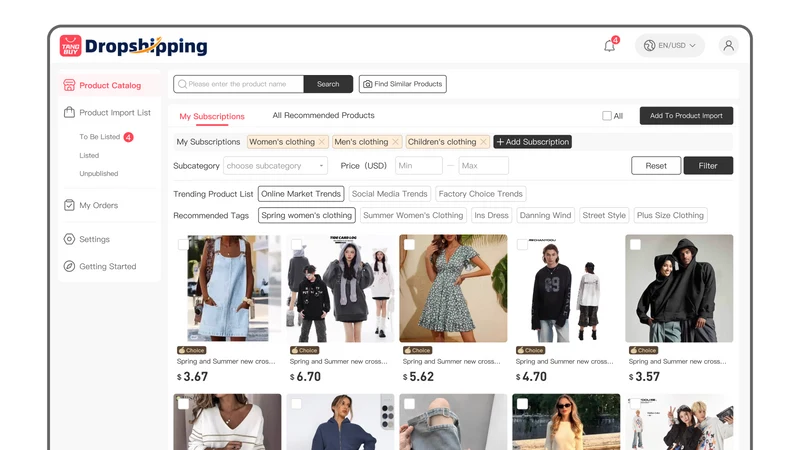Click the Max price field
Viewport: 800px width, 450px height.
coord(483,166)
